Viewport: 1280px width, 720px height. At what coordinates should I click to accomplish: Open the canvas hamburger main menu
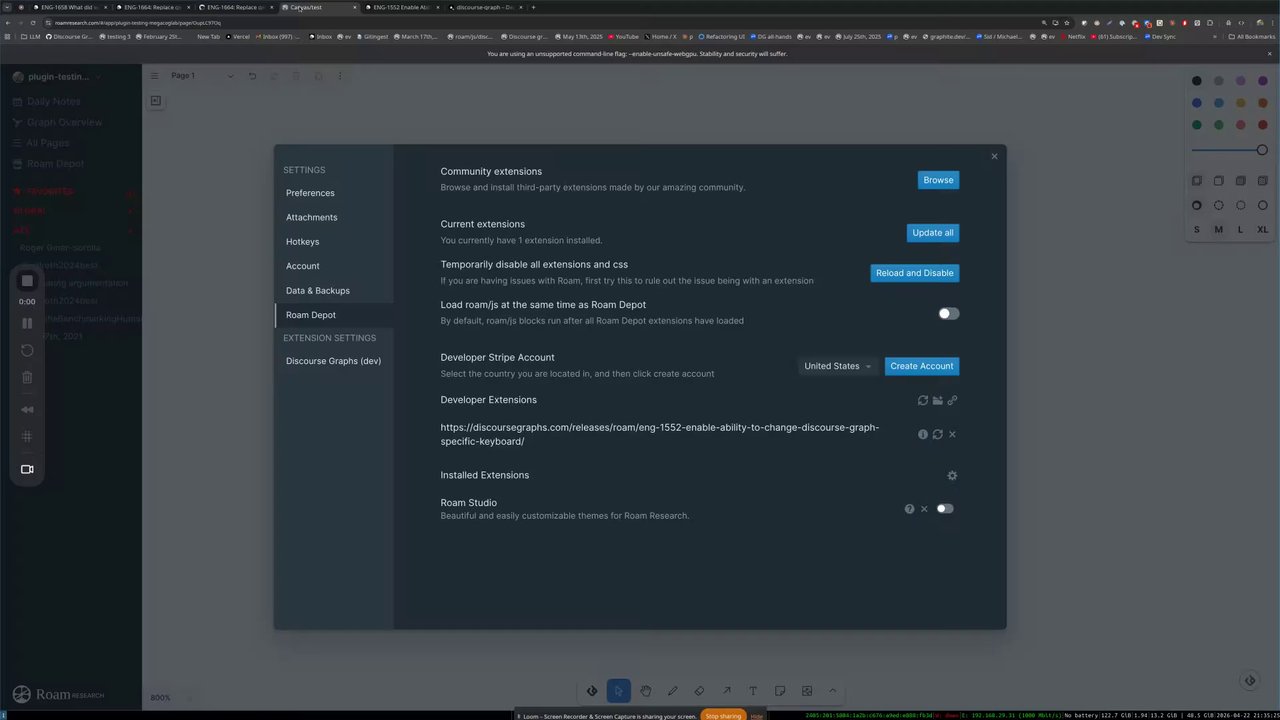[x=155, y=76]
